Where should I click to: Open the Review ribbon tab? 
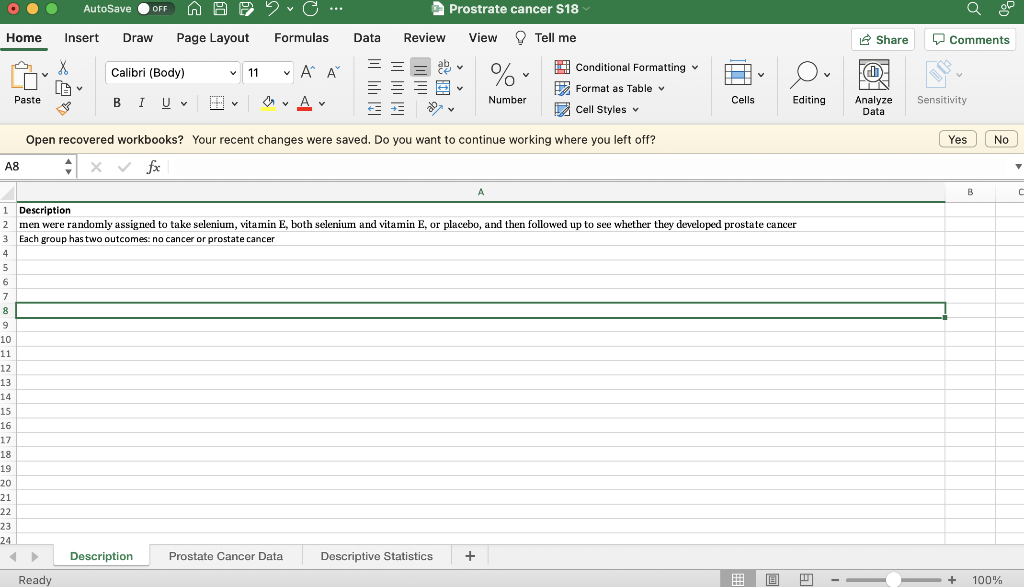424,38
